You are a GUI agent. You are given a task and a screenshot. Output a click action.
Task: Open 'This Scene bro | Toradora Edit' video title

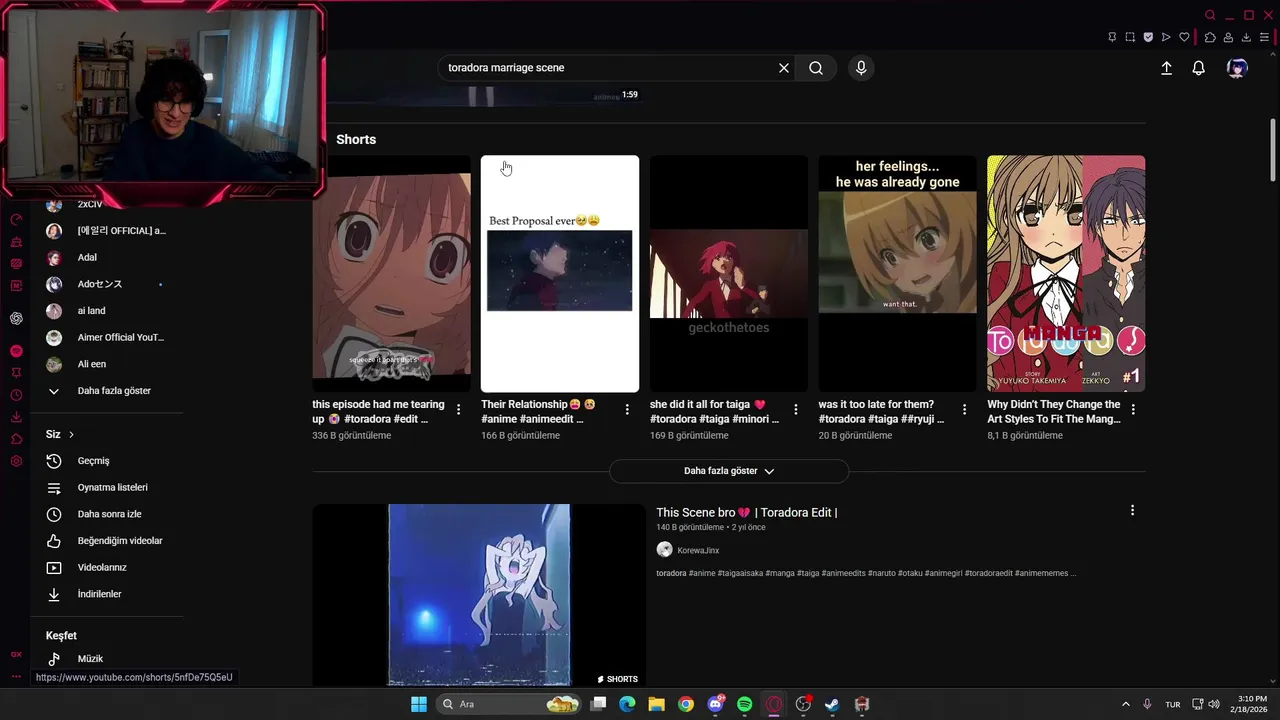click(747, 512)
